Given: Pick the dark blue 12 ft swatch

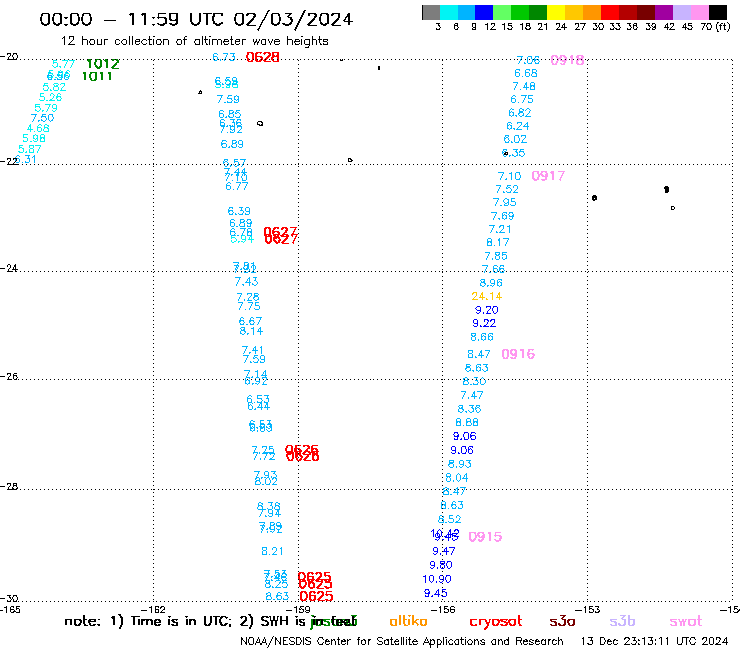Looking at the screenshot, I should click(484, 12).
